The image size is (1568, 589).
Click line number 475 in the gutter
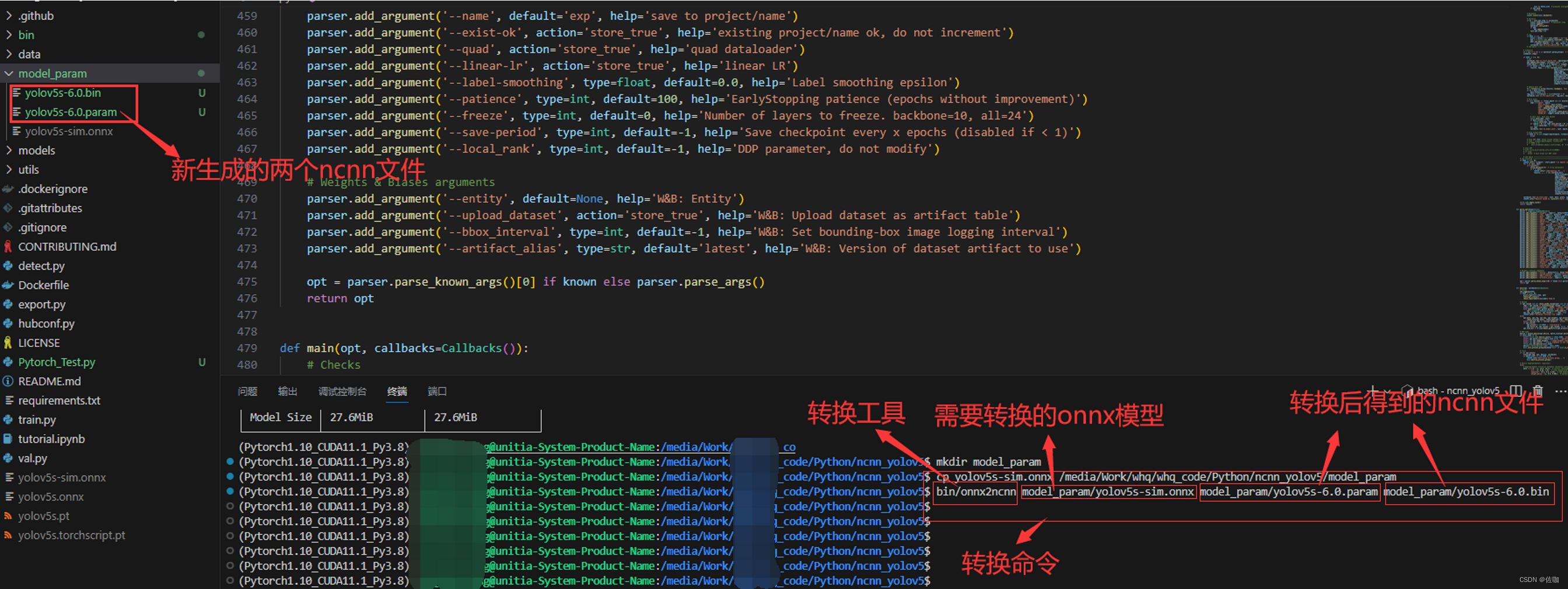tap(247, 282)
